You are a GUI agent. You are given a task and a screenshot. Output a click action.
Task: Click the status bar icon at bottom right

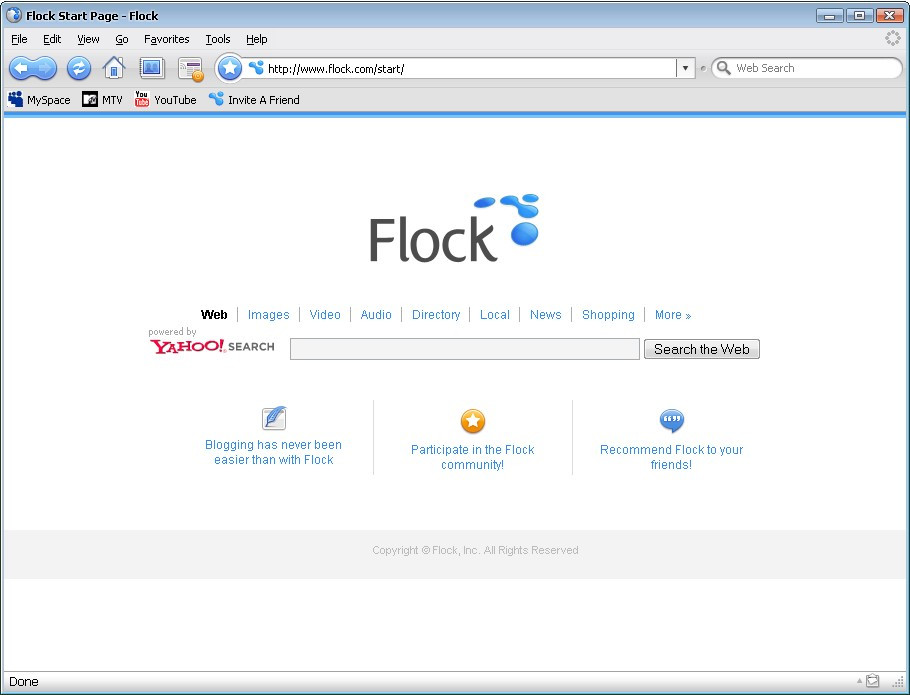[872, 680]
